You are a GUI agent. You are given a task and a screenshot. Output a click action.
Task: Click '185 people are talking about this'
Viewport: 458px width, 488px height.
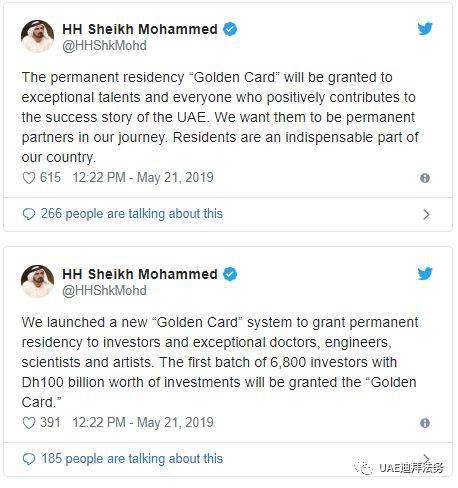(x=132, y=459)
